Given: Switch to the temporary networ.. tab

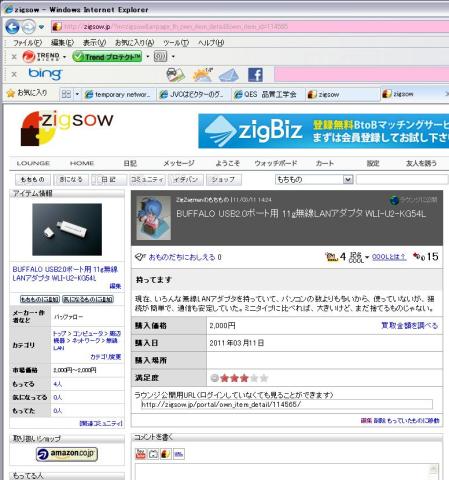Looking at the screenshot, I should point(119,95).
